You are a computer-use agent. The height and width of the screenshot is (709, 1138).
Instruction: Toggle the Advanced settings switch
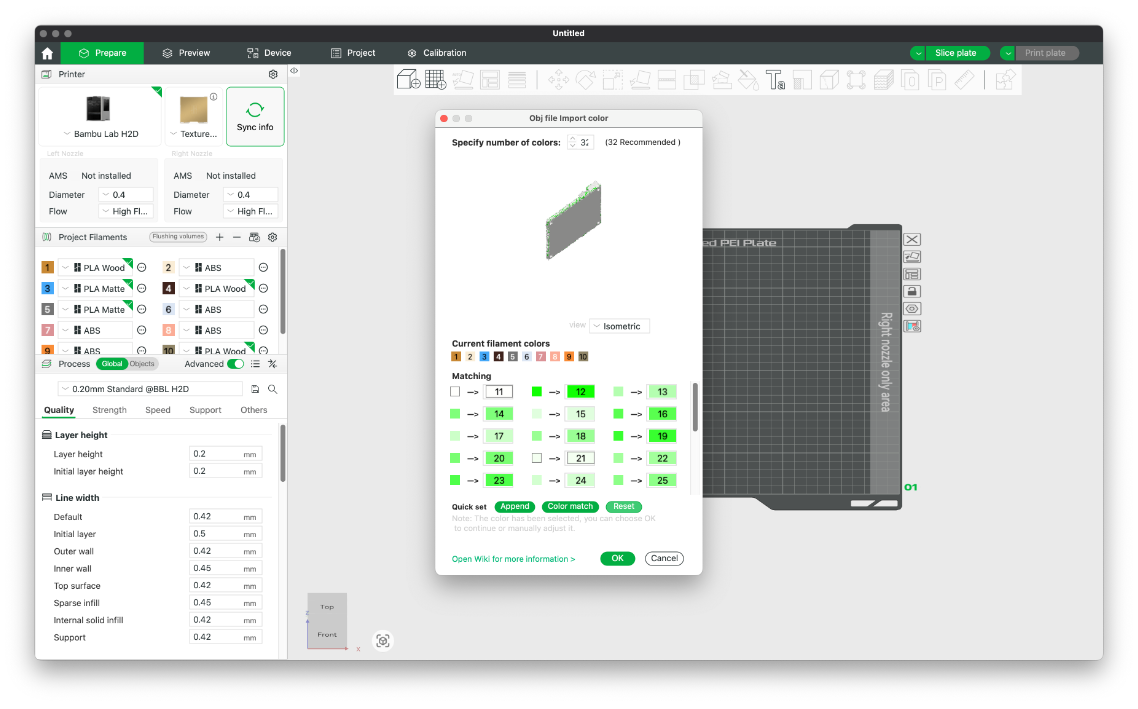tap(235, 364)
